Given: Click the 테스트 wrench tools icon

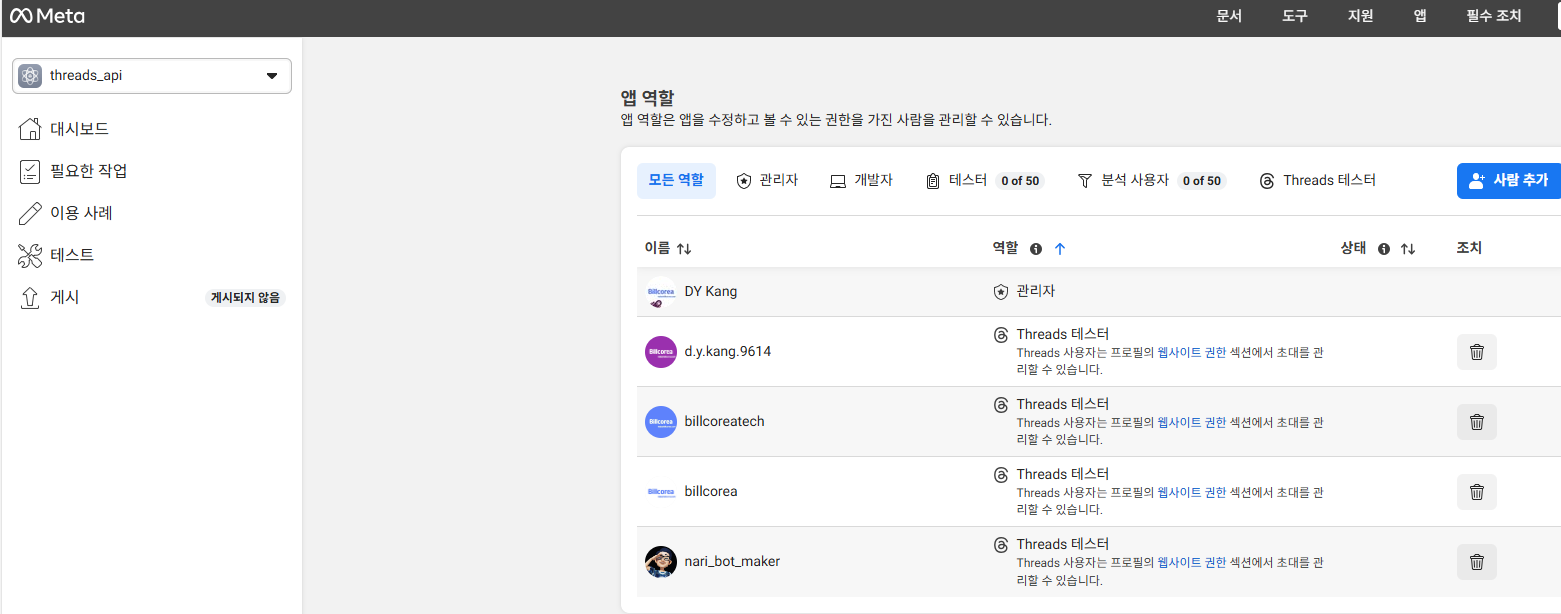Looking at the screenshot, I should [30, 255].
